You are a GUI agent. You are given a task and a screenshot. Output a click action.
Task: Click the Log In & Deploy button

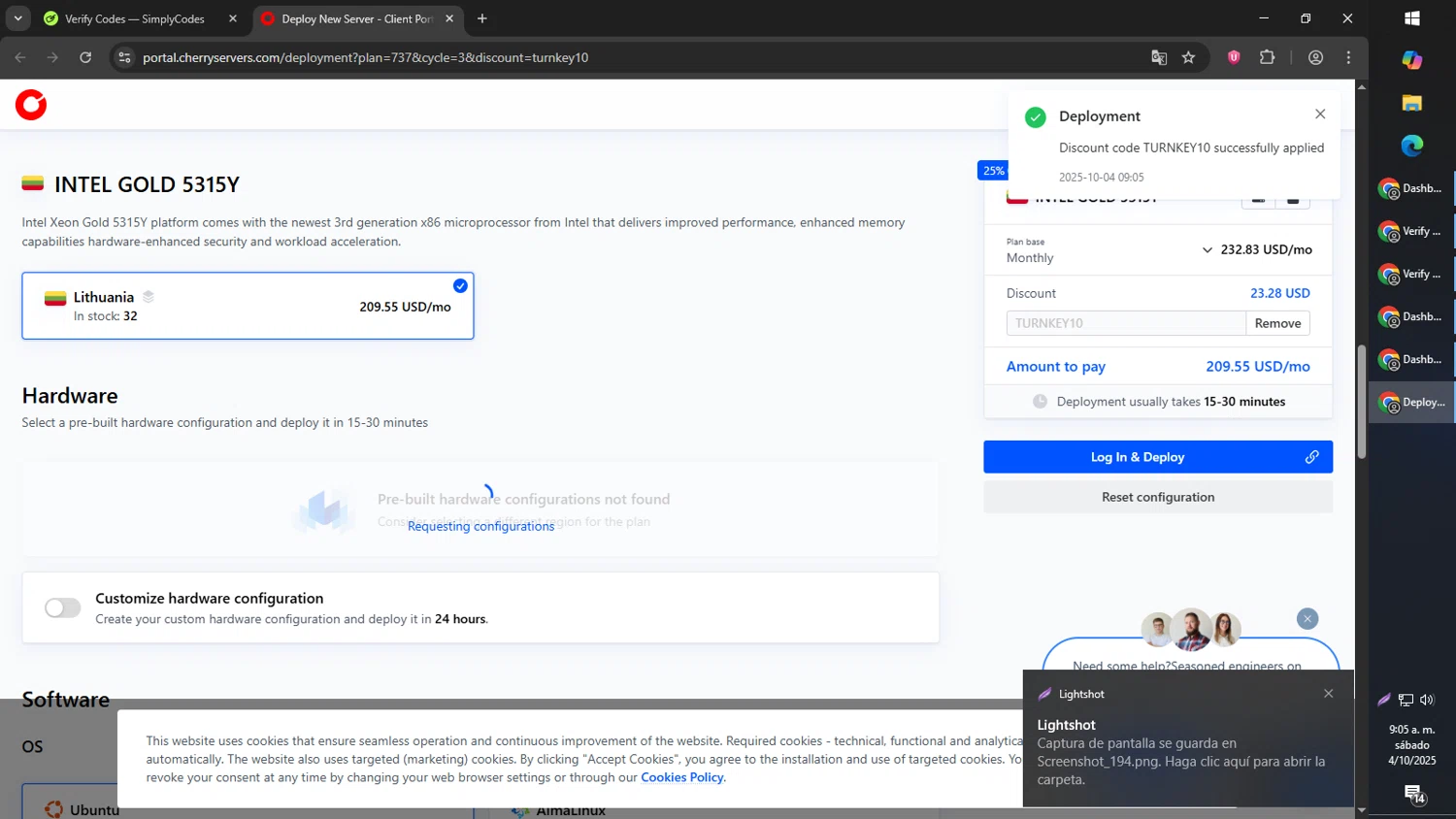[1158, 457]
